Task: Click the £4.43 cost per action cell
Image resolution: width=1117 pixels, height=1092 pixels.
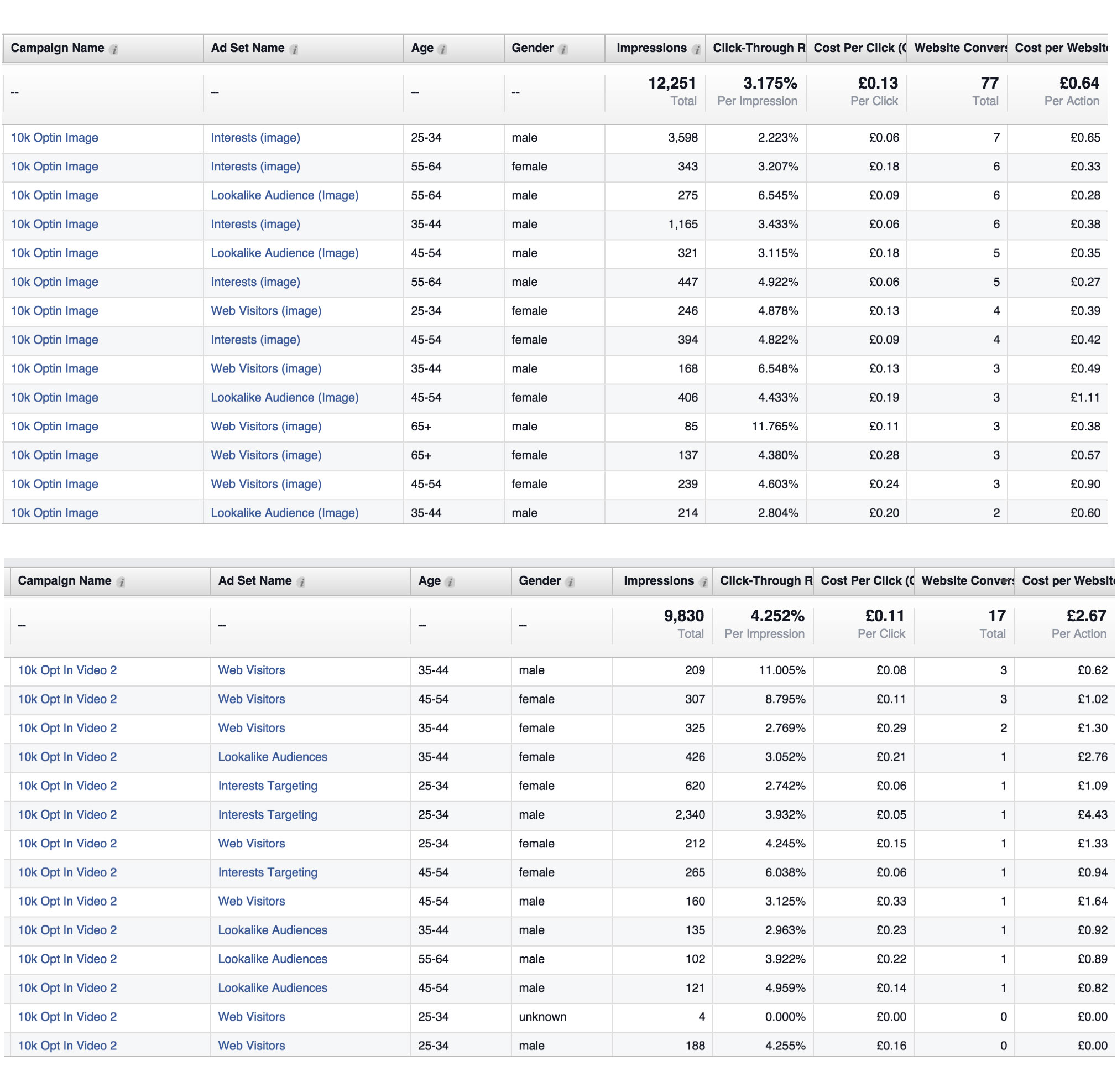Action: (x=1092, y=814)
